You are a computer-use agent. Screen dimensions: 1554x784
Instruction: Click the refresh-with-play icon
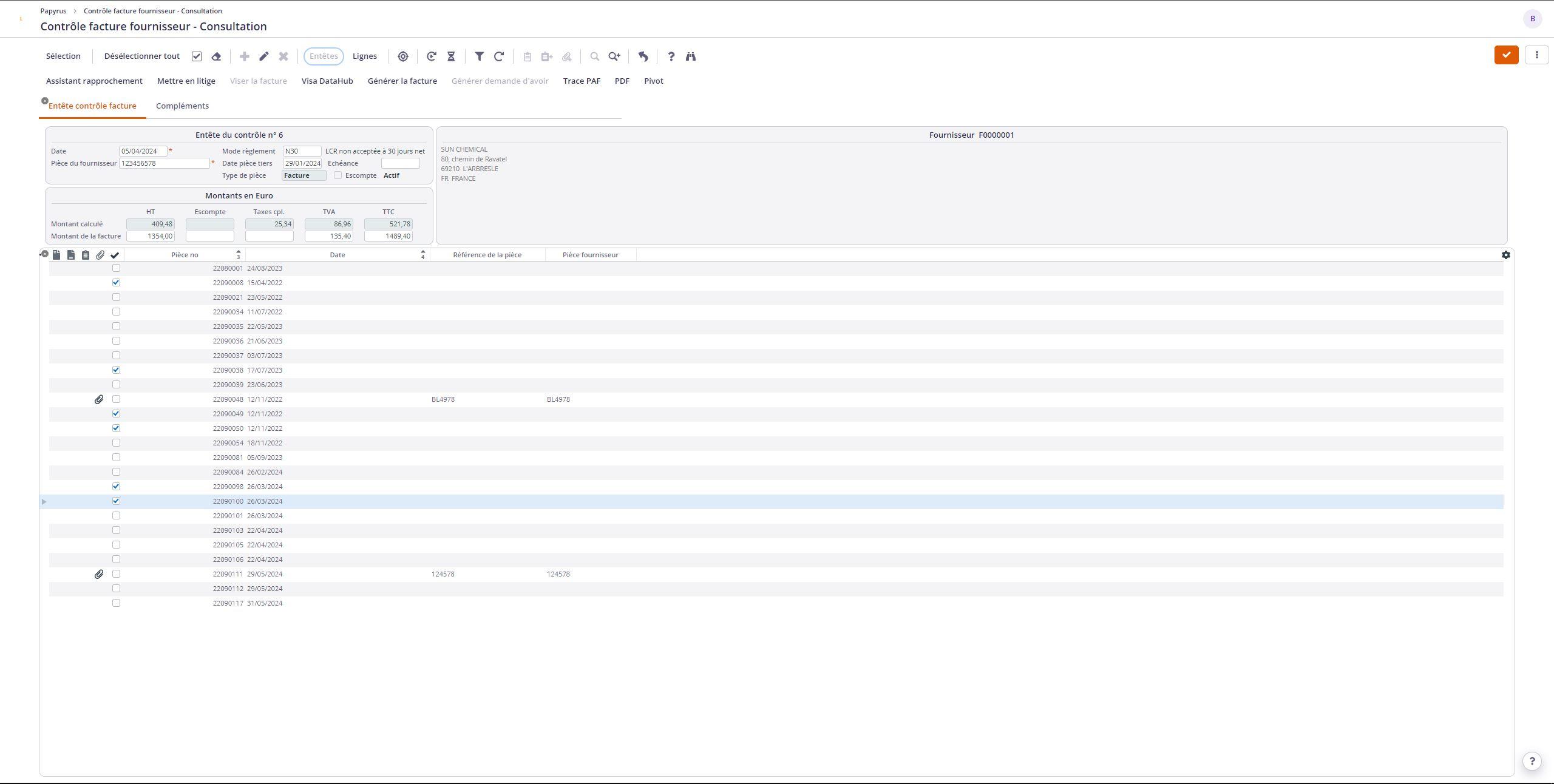tap(432, 56)
